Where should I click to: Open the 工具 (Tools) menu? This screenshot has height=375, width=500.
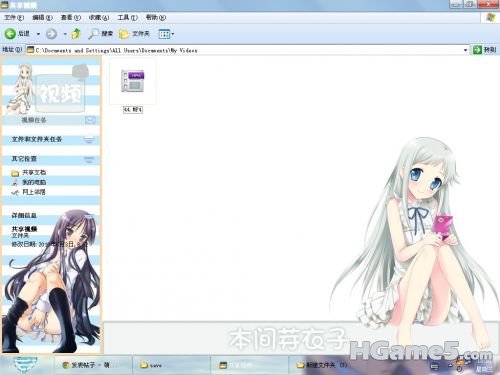(127, 17)
